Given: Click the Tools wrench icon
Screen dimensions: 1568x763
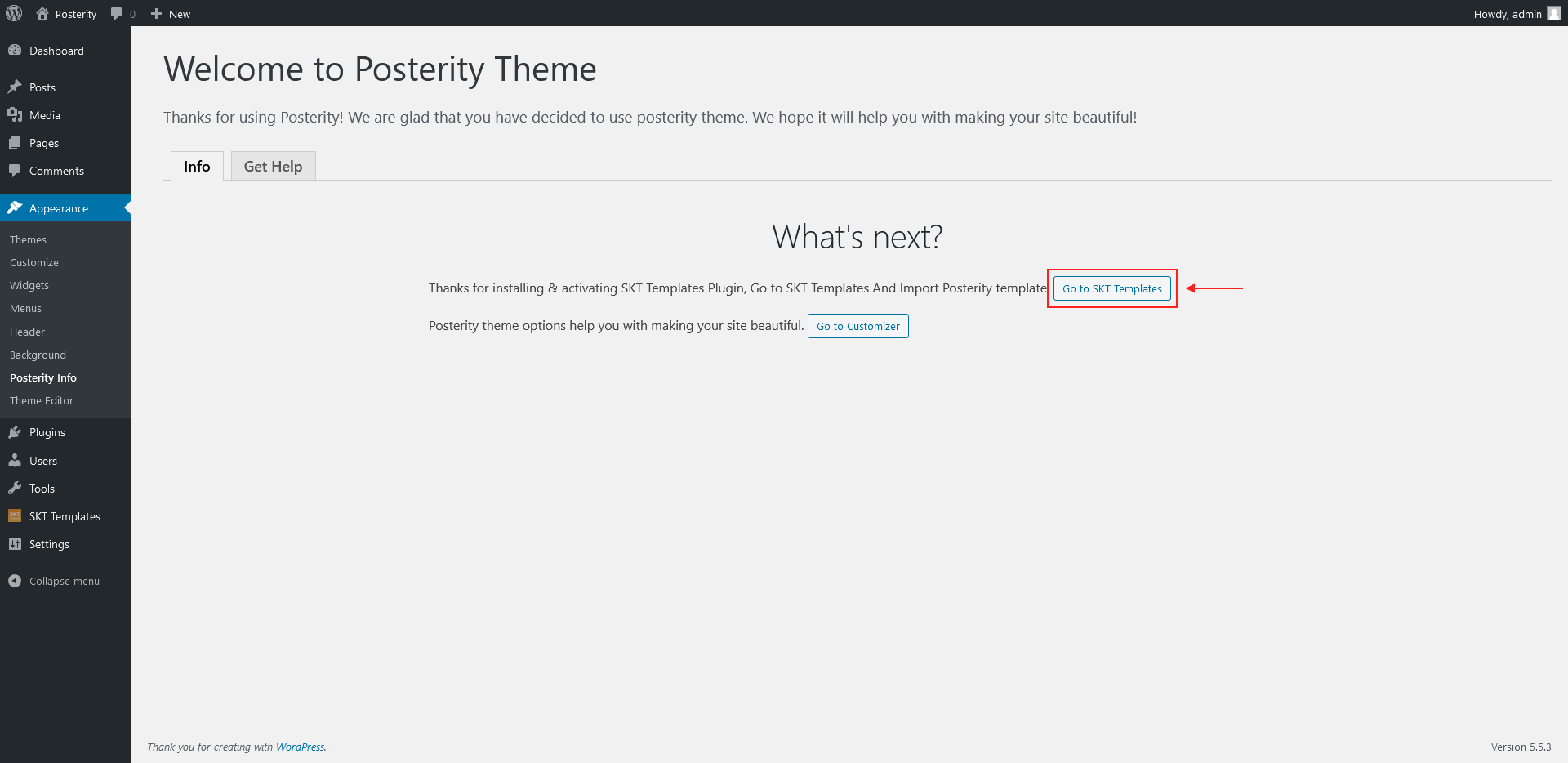Looking at the screenshot, I should tap(15, 489).
